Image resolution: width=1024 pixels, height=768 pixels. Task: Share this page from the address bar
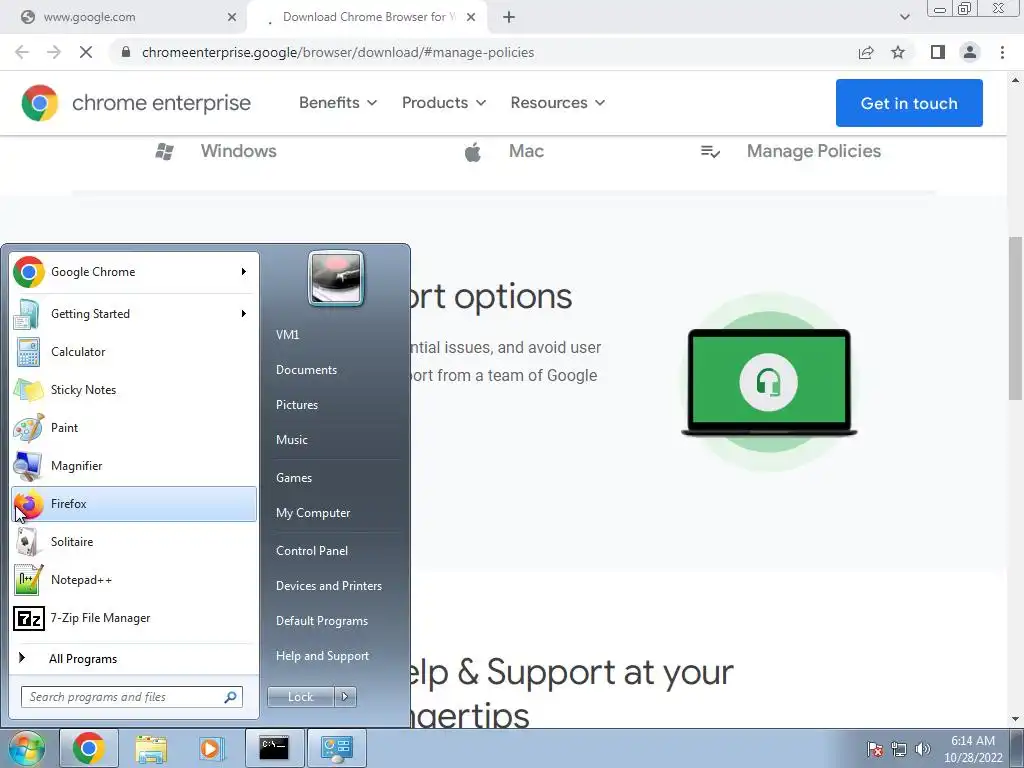pyautogui.click(x=866, y=52)
